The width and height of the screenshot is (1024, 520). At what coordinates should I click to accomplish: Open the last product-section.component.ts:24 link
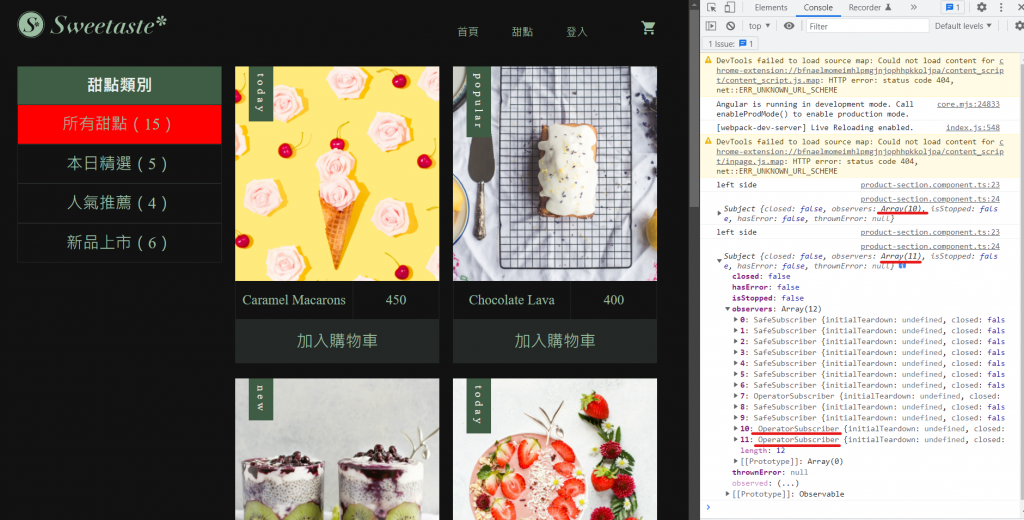[930, 246]
